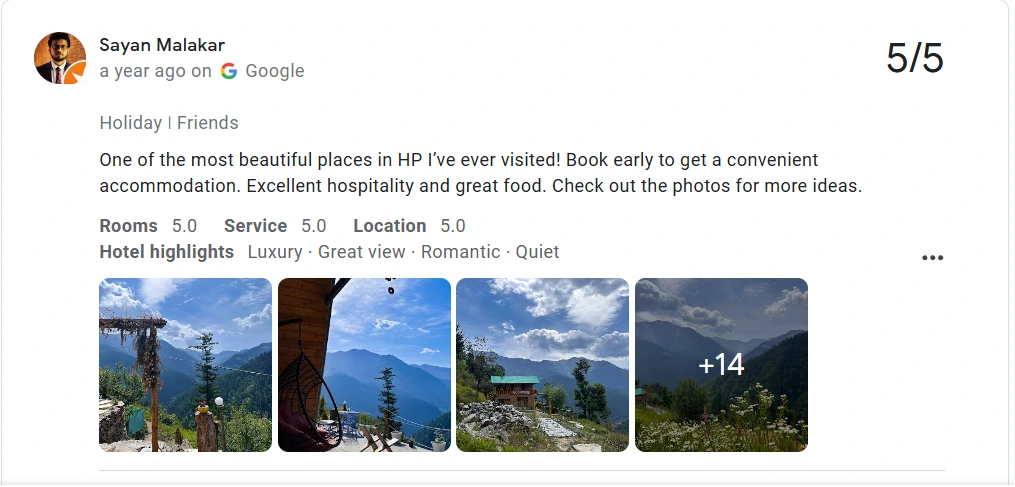The image size is (1015, 487).
Task: Click the Romantic highlight
Action: tap(462, 252)
